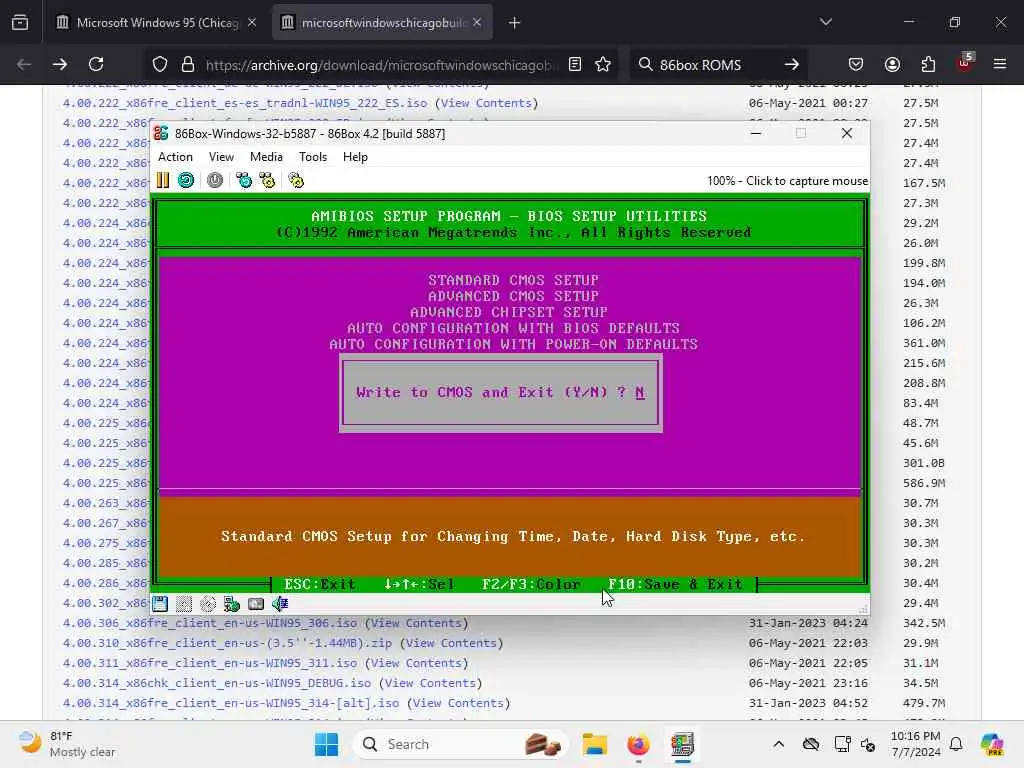Go forward in Firefox
This screenshot has height=768, width=1024.
pos(60,64)
